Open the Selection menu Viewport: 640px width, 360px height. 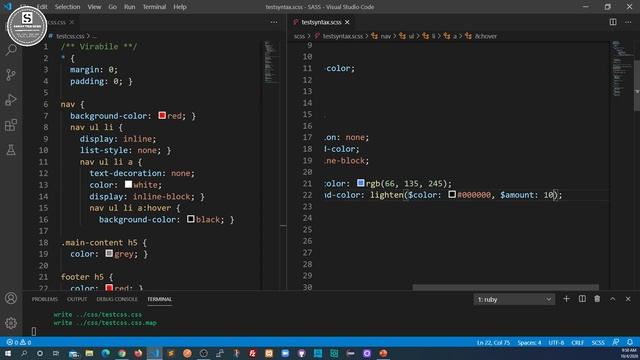pyautogui.click(x=67, y=7)
